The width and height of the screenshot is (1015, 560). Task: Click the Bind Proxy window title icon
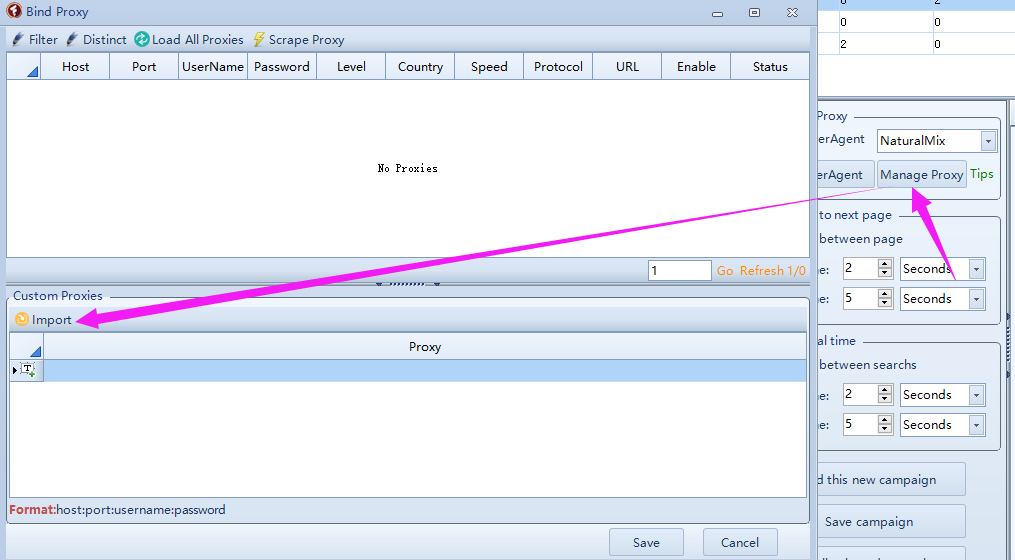coord(14,12)
